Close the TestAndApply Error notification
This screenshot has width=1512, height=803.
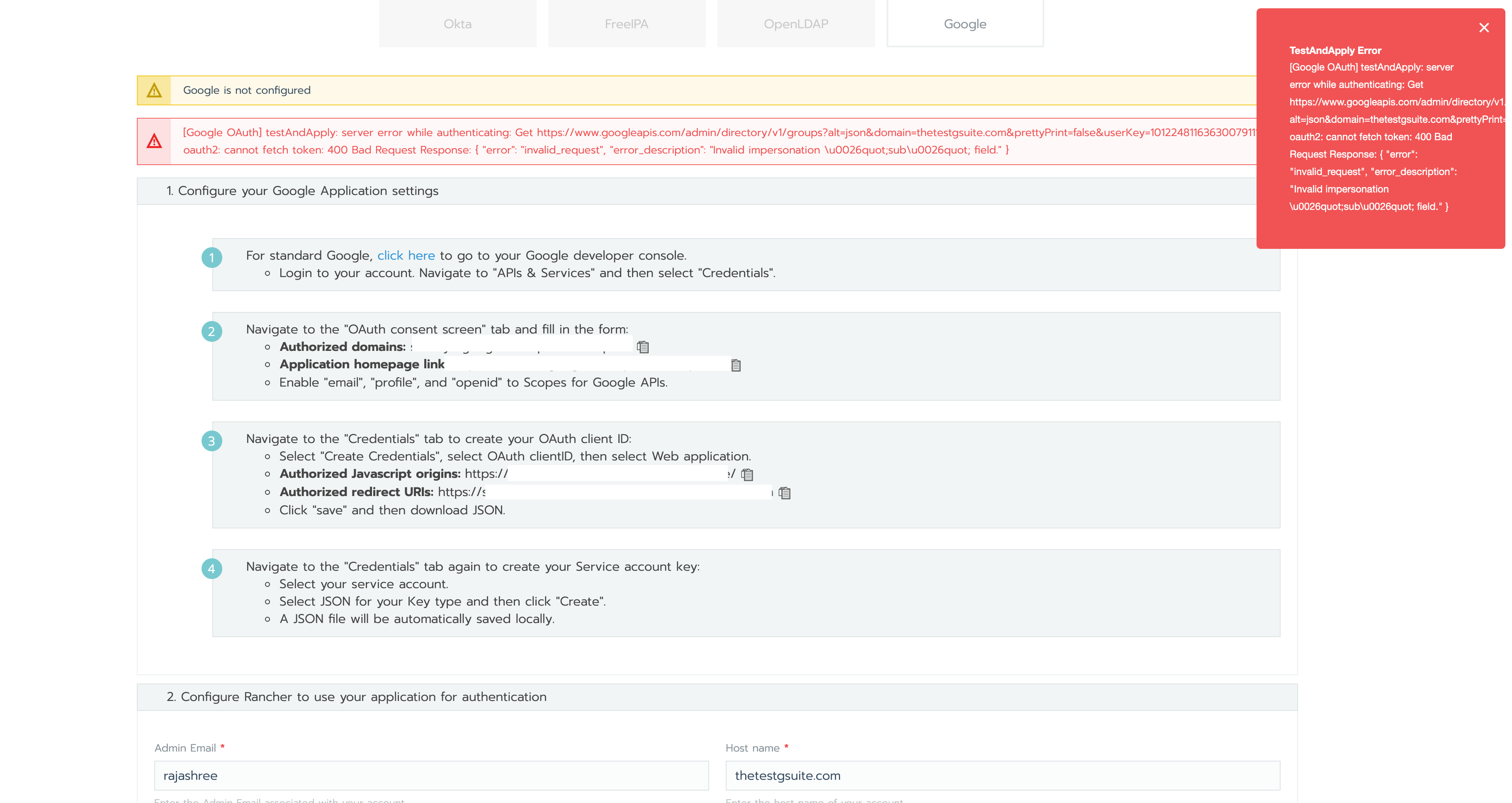click(1484, 28)
